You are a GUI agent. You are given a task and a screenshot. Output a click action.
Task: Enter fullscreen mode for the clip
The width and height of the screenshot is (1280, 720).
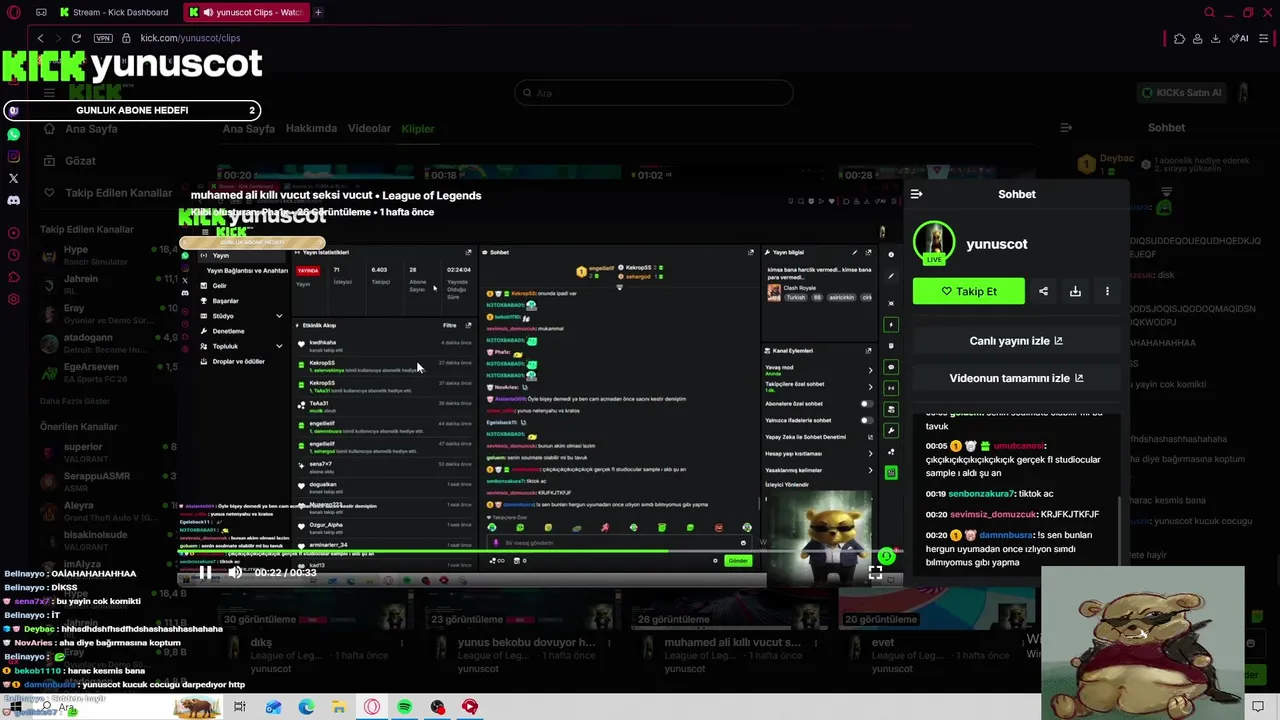tap(875, 572)
